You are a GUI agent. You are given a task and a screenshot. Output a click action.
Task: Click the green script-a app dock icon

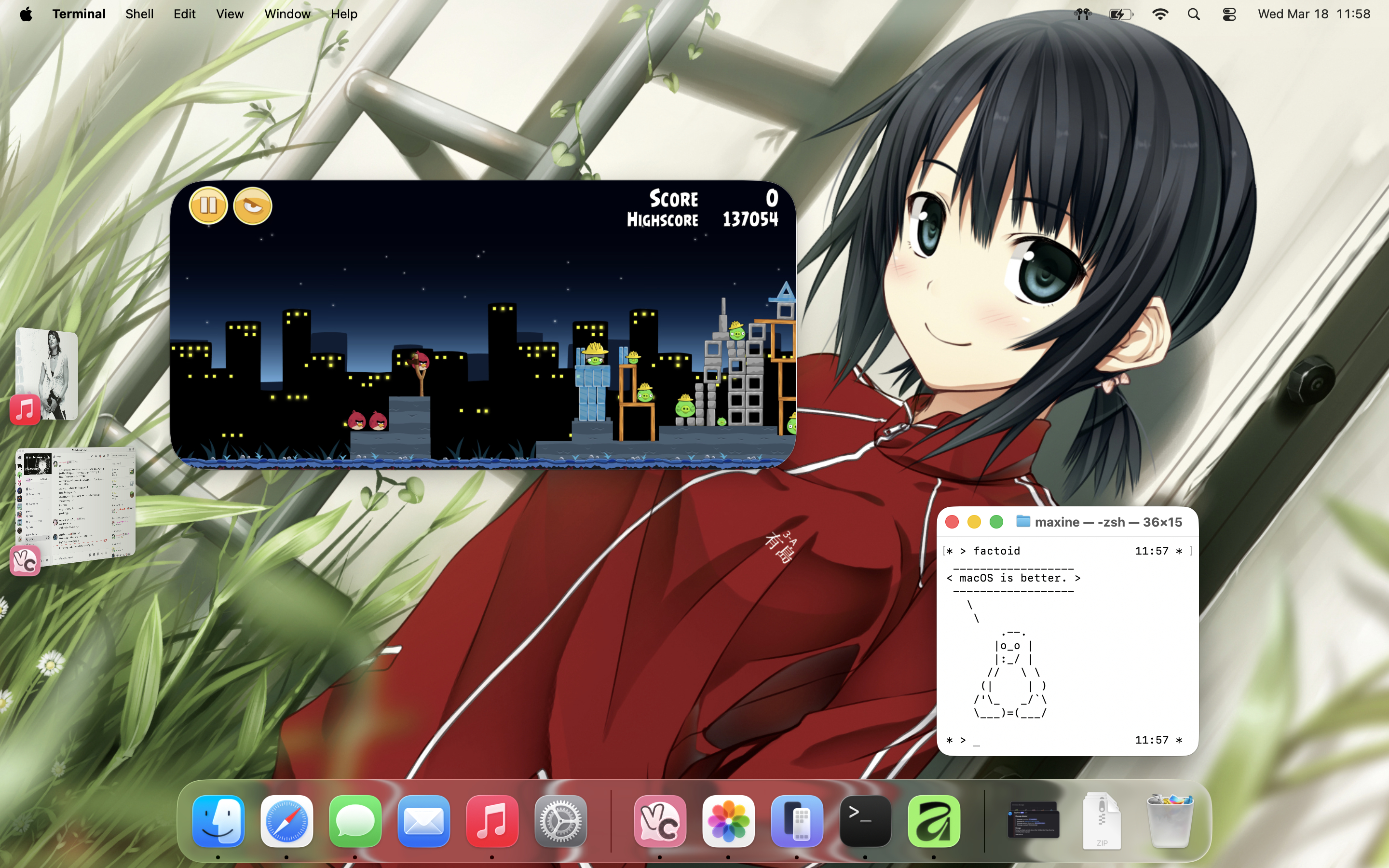[x=934, y=822]
